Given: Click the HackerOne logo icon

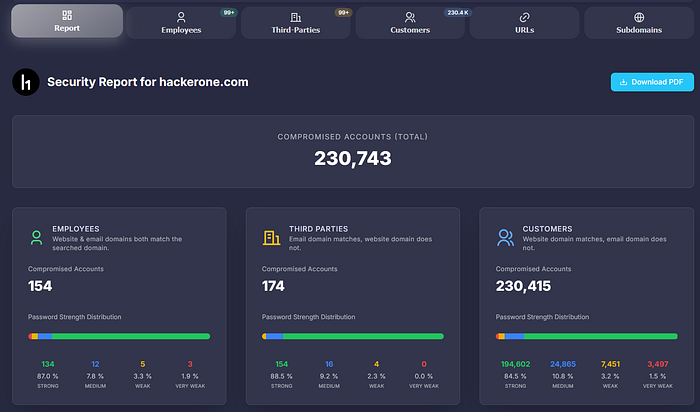Looking at the screenshot, I should 26,82.
